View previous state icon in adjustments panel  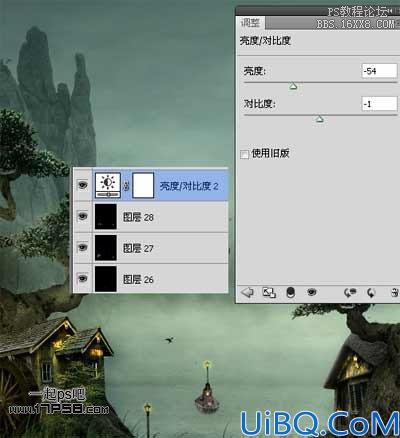pyautogui.click(x=350, y=293)
